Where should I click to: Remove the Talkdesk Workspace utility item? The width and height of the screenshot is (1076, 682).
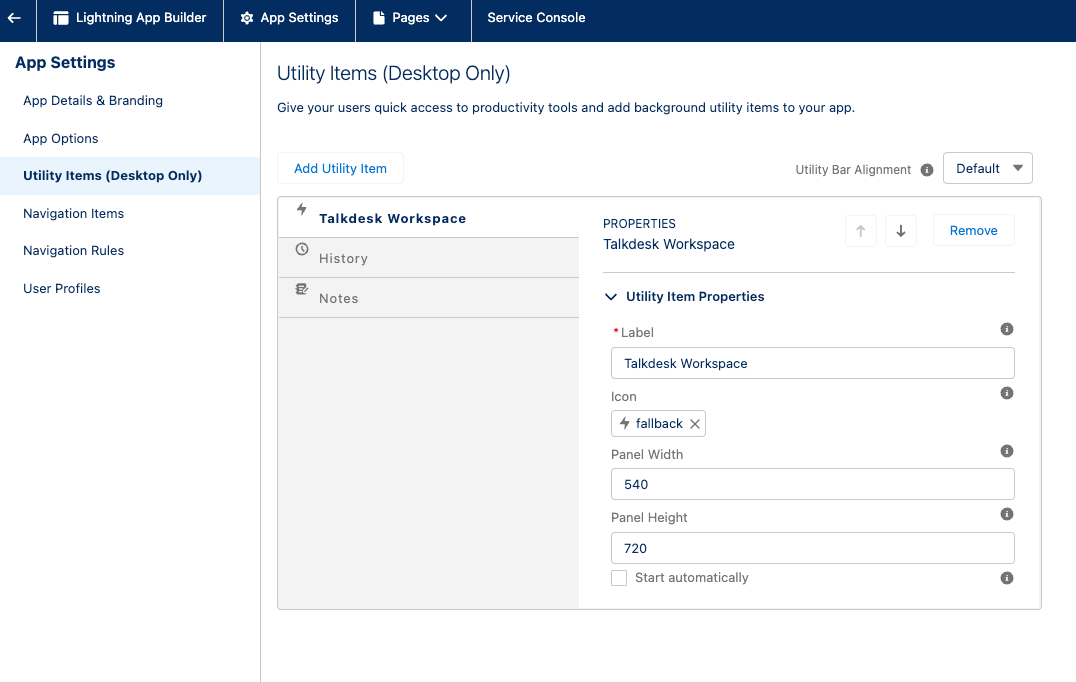click(973, 230)
